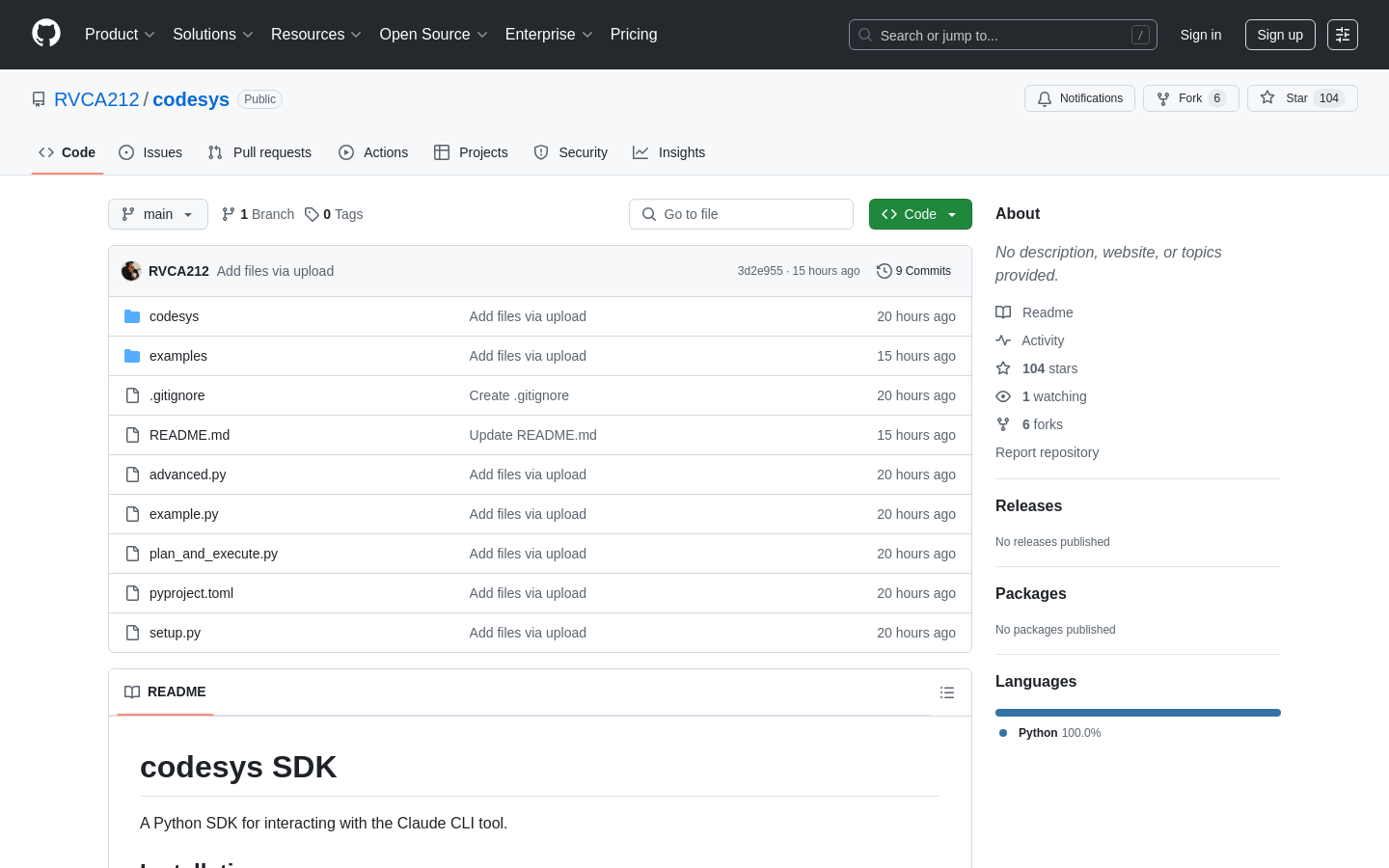The width and height of the screenshot is (1389, 868).
Task: Click the Python language bar
Action: click(x=1138, y=713)
